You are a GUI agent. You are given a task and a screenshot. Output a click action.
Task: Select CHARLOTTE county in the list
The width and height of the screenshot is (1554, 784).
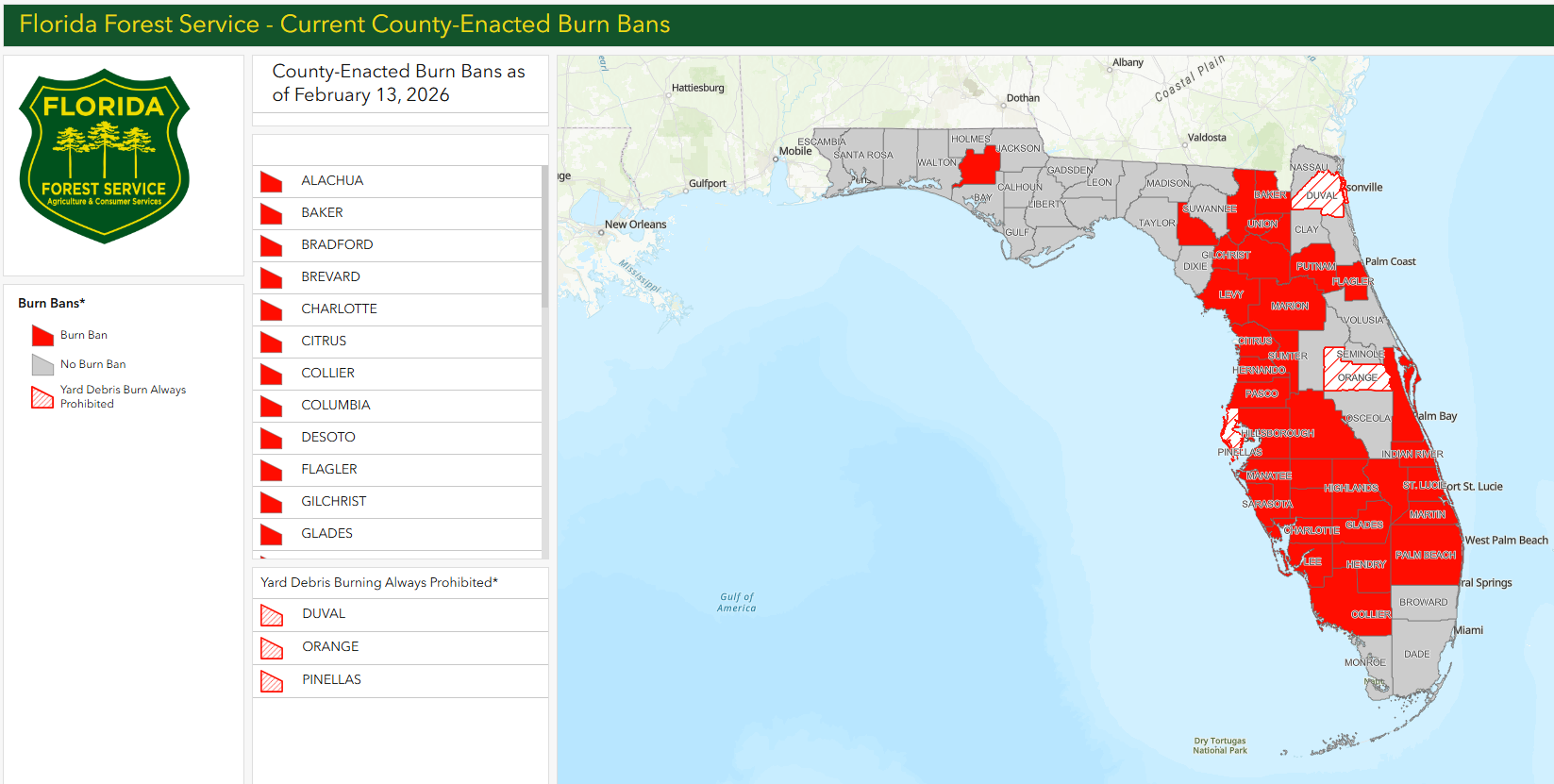[339, 309]
